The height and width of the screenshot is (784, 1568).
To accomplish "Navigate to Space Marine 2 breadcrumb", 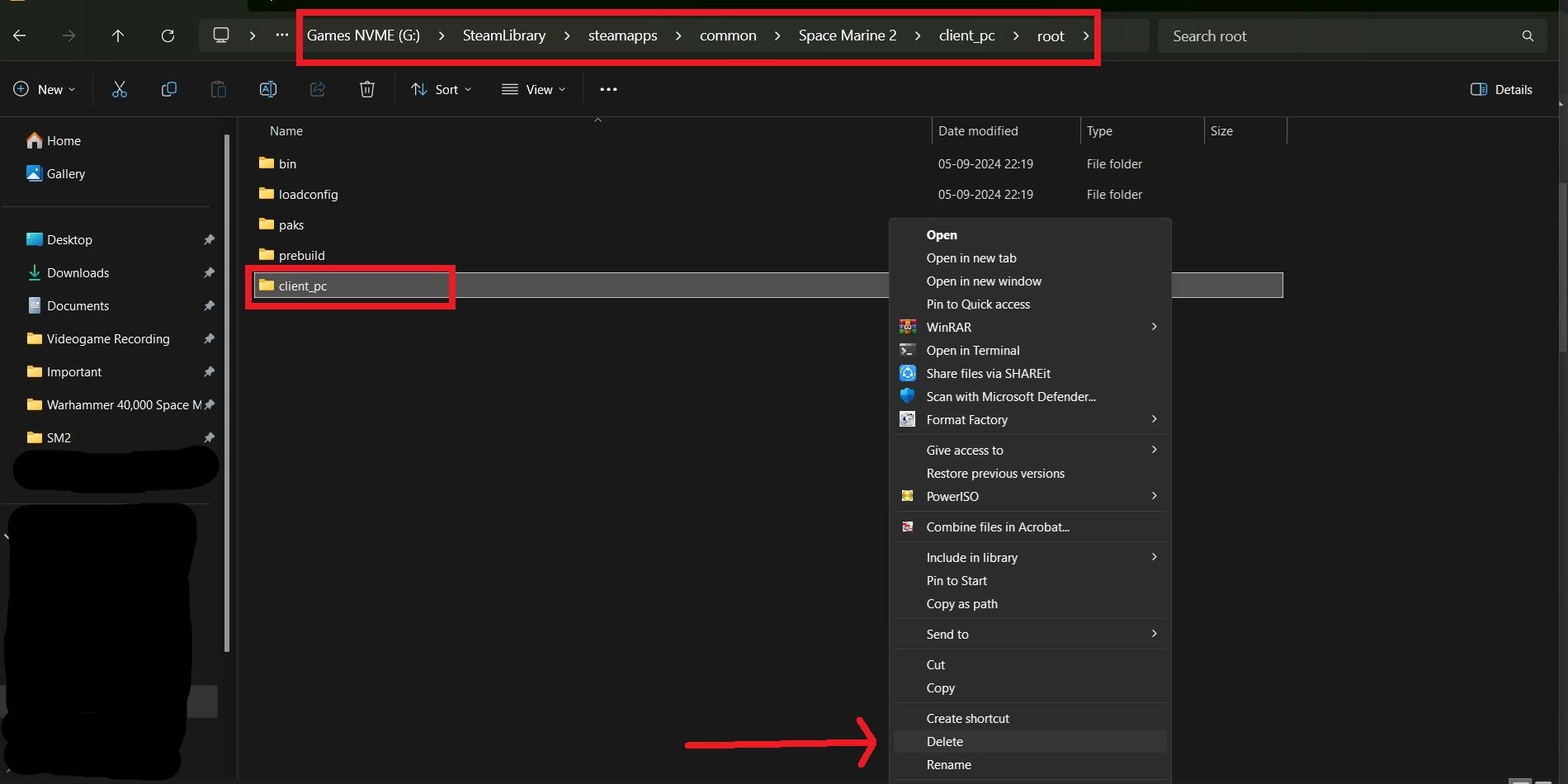I will pyautogui.click(x=848, y=35).
